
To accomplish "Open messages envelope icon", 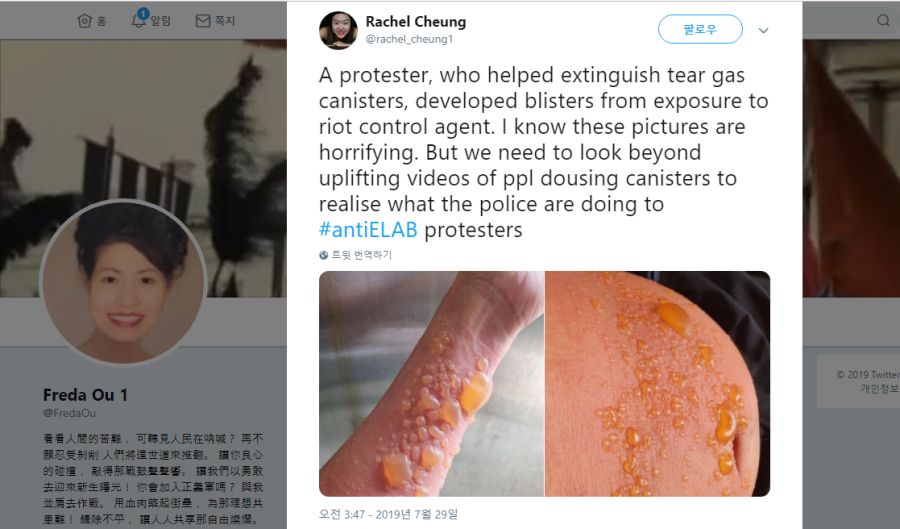I will click(x=203, y=21).
